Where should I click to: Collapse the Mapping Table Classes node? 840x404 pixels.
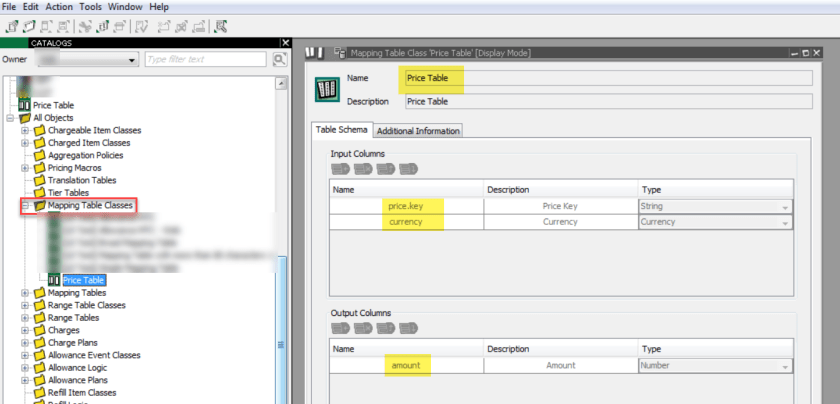(25, 205)
